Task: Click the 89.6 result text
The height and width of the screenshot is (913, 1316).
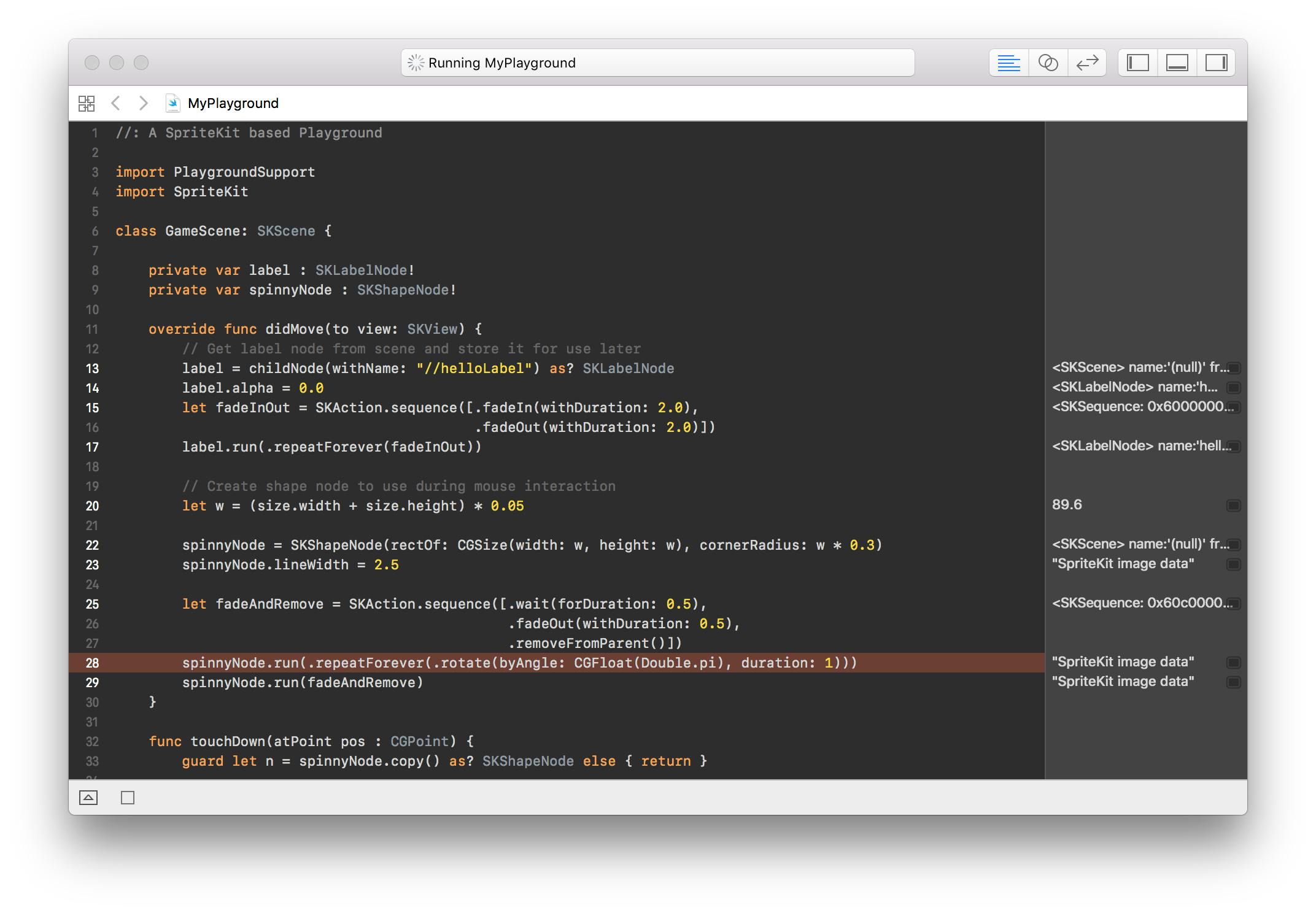Action: coord(1067,505)
